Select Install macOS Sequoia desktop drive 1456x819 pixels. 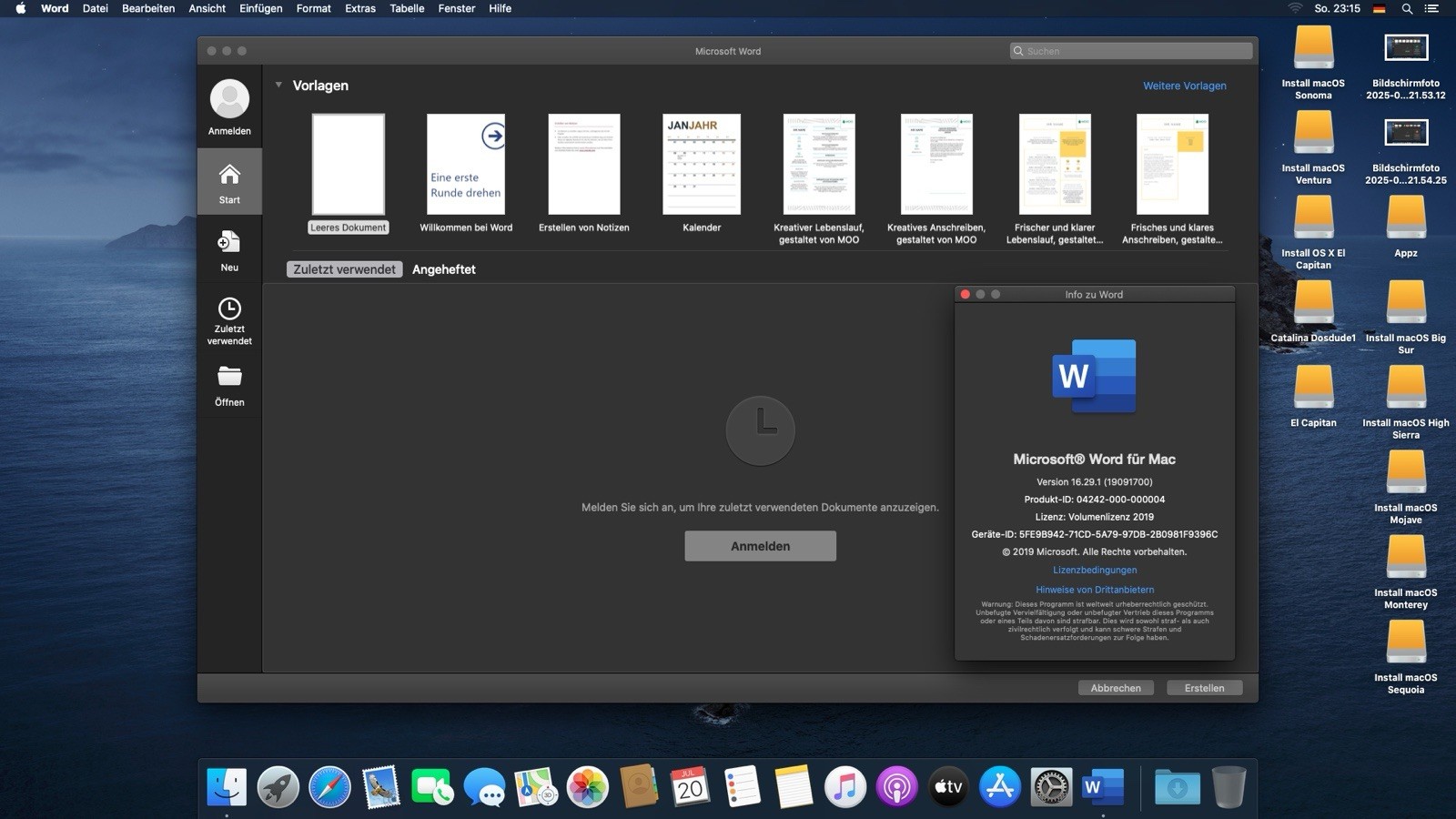click(1406, 642)
